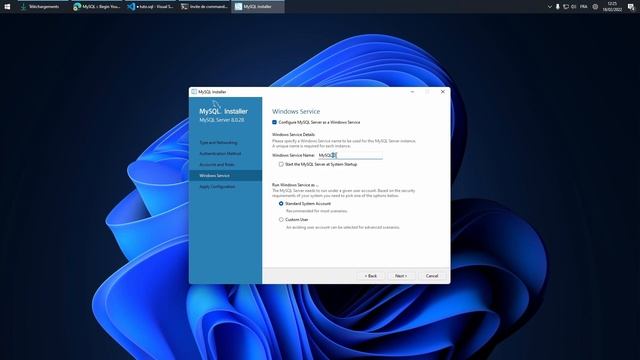Open the notification center icon
Image resolution: width=640 pixels, height=360 pixels.
(631, 7)
